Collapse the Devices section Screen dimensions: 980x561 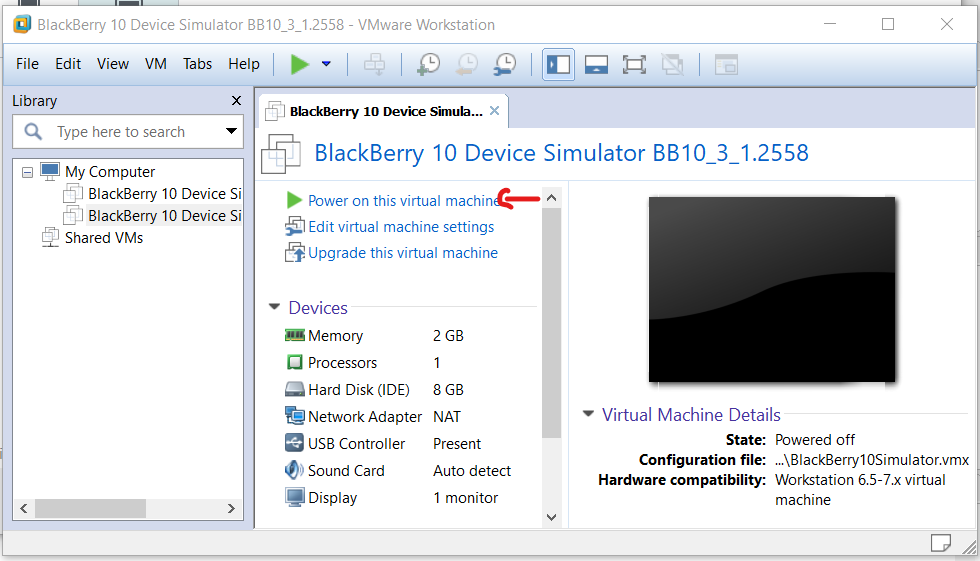(x=274, y=307)
